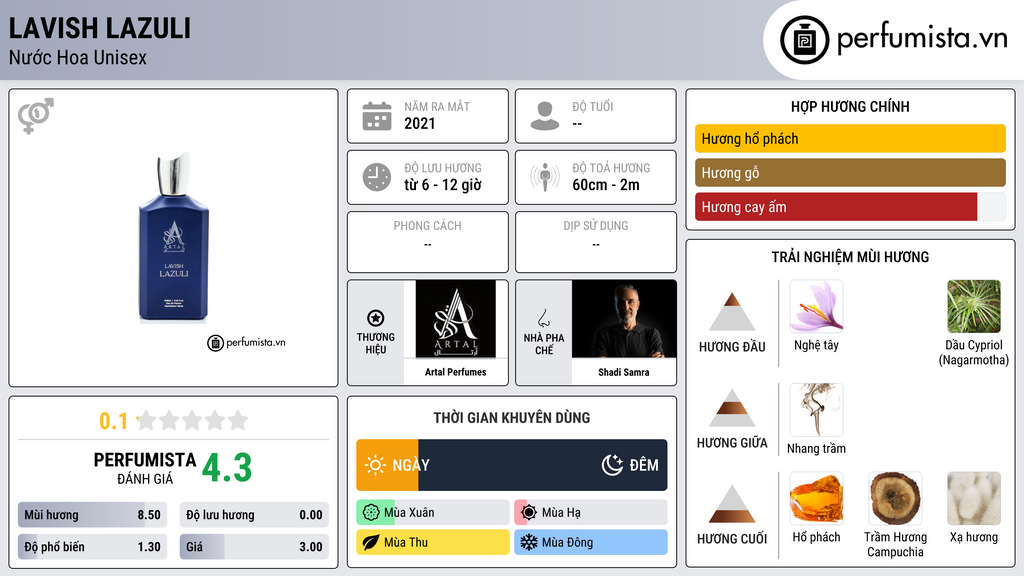Click the Độ phổ biến 1.30 score bar

click(92, 547)
